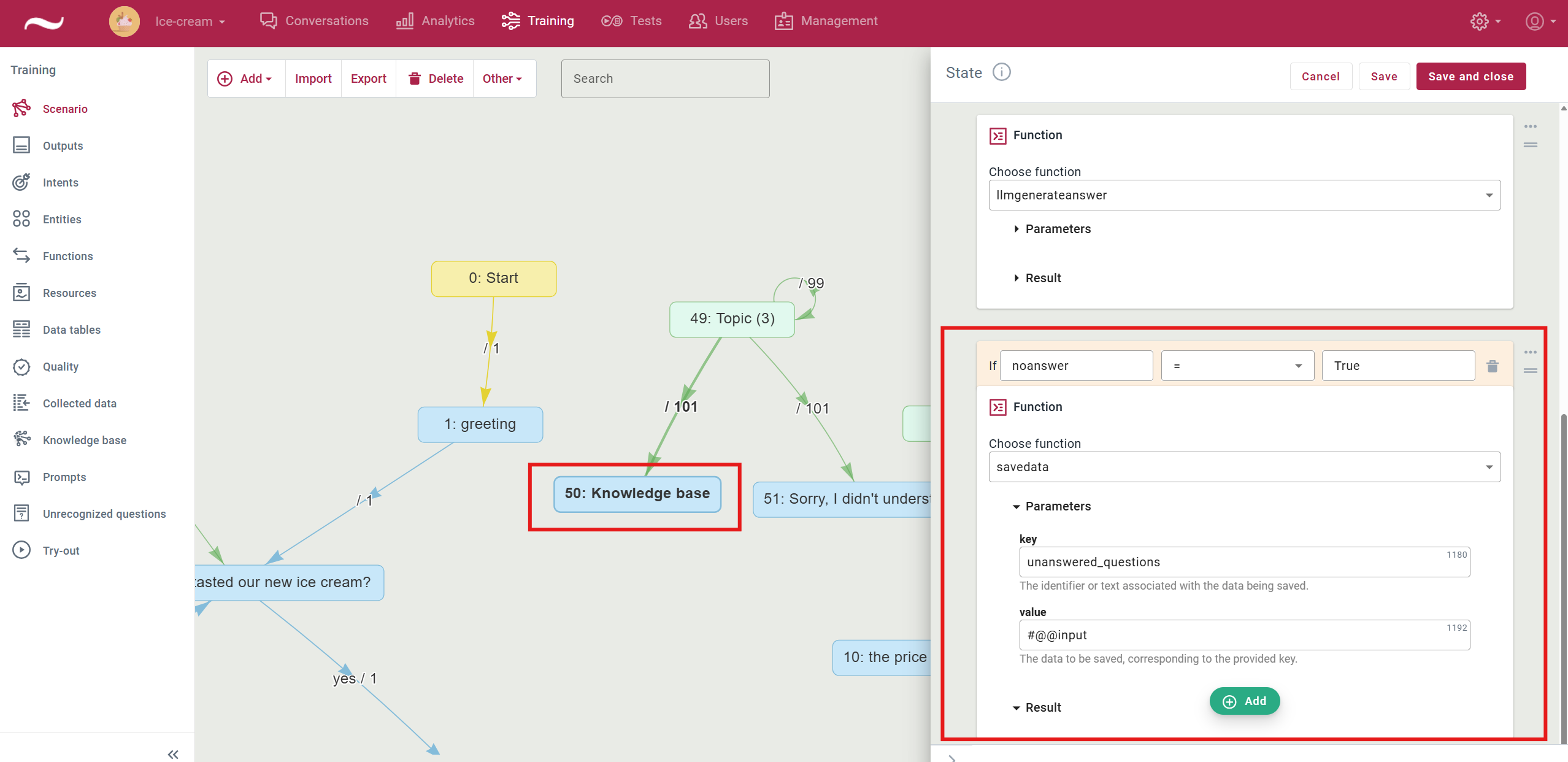This screenshot has width=1568, height=762.
Task: Click the Save and close button
Action: 1470,77
